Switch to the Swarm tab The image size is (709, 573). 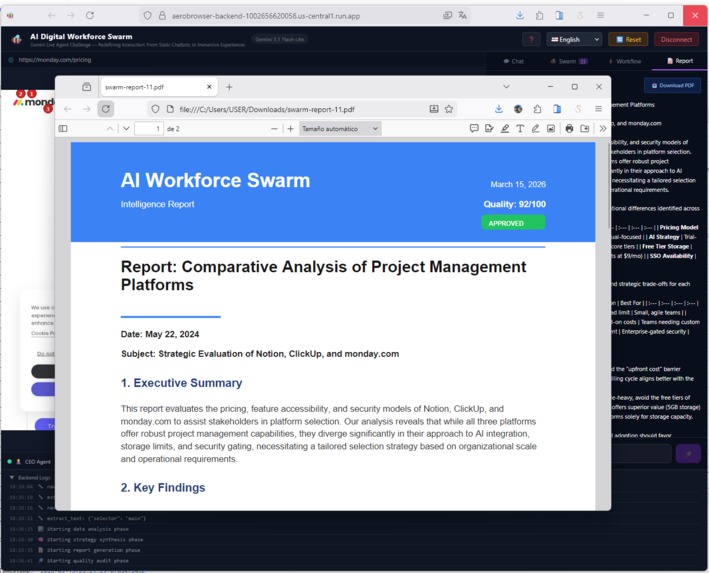pyautogui.click(x=569, y=61)
